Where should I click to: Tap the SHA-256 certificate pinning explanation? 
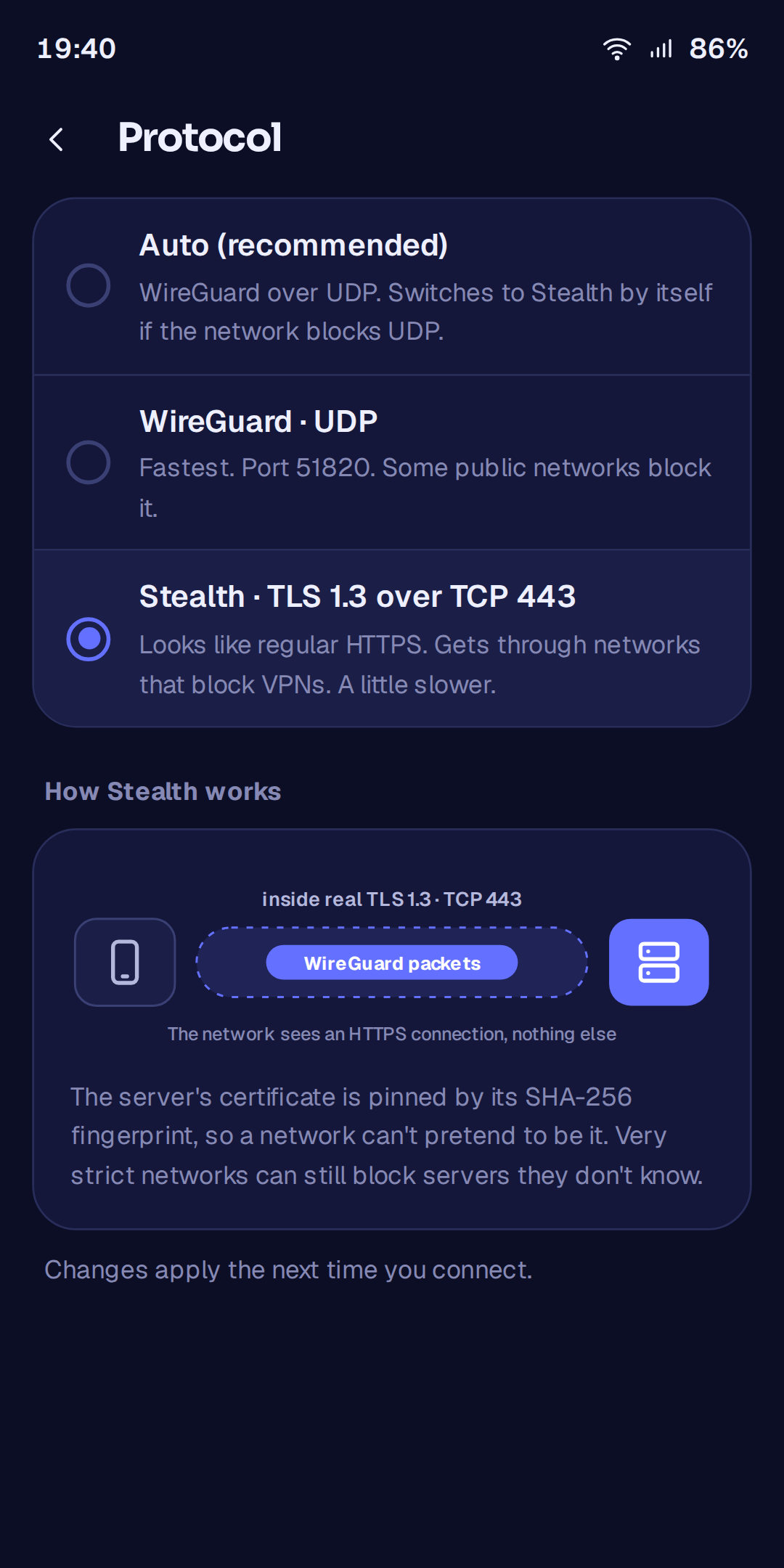(387, 1136)
